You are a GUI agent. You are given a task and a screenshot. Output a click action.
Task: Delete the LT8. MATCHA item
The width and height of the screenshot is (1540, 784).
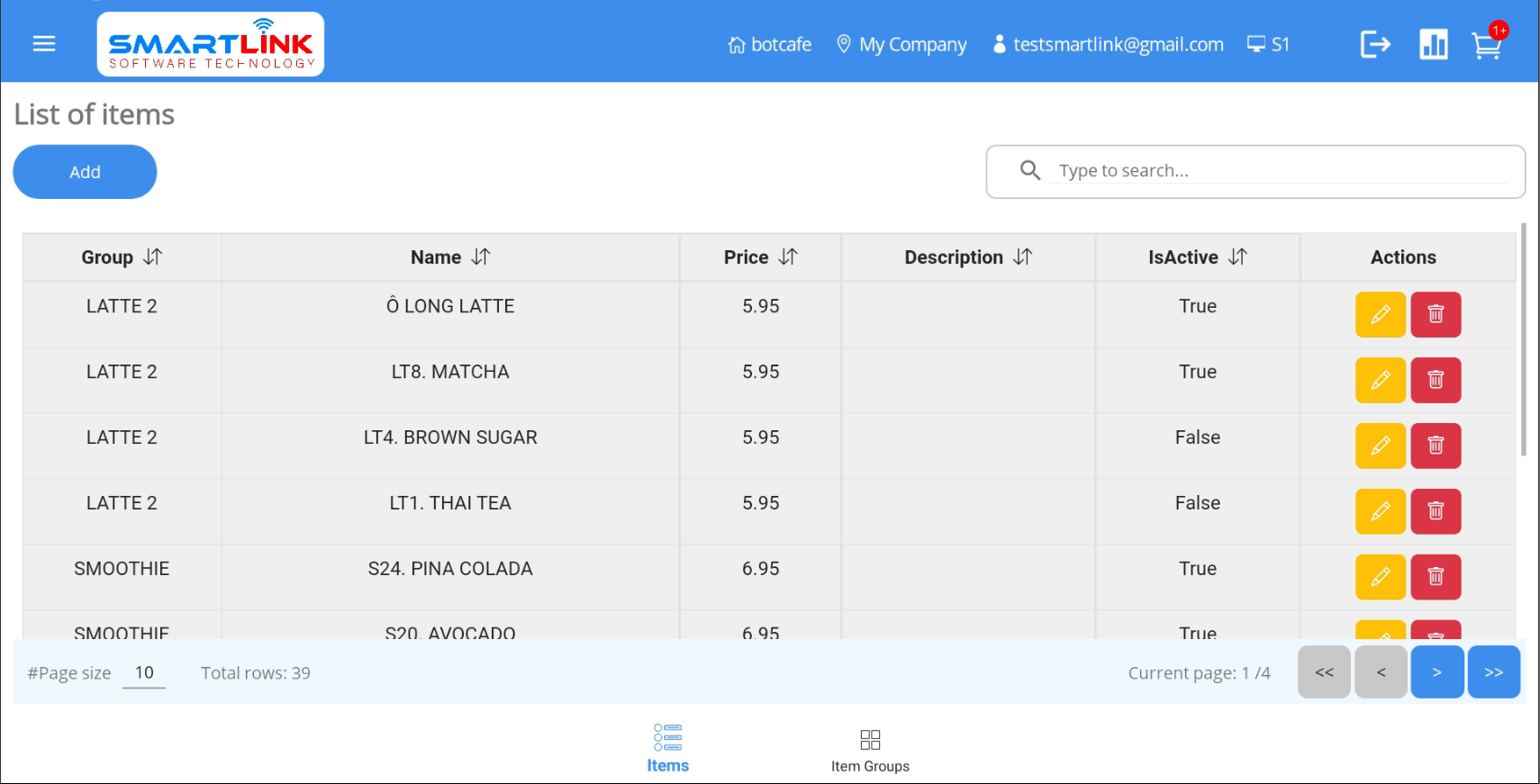pyautogui.click(x=1436, y=381)
